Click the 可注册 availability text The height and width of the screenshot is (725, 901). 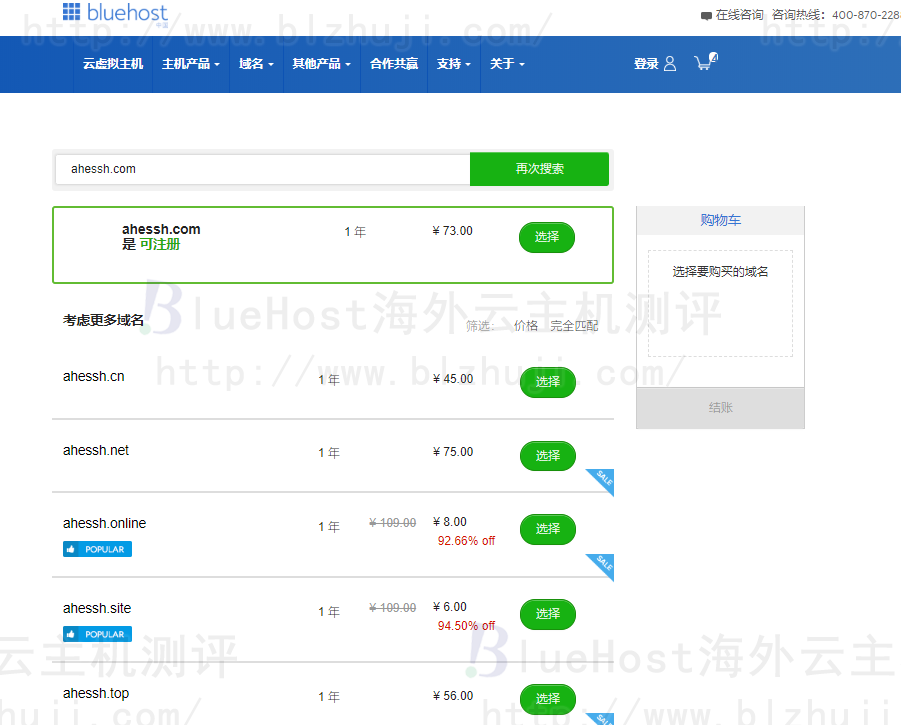(160, 245)
